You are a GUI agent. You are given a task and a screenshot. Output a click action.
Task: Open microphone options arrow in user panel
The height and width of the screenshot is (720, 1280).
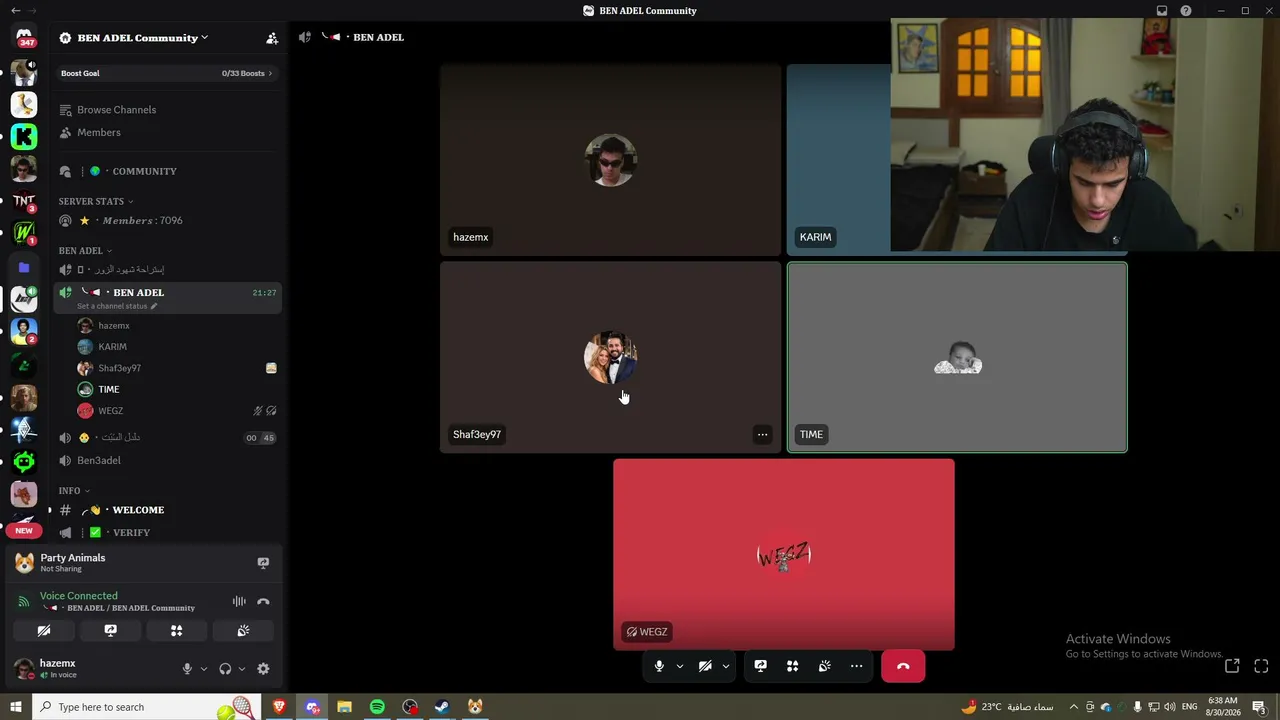point(204,669)
